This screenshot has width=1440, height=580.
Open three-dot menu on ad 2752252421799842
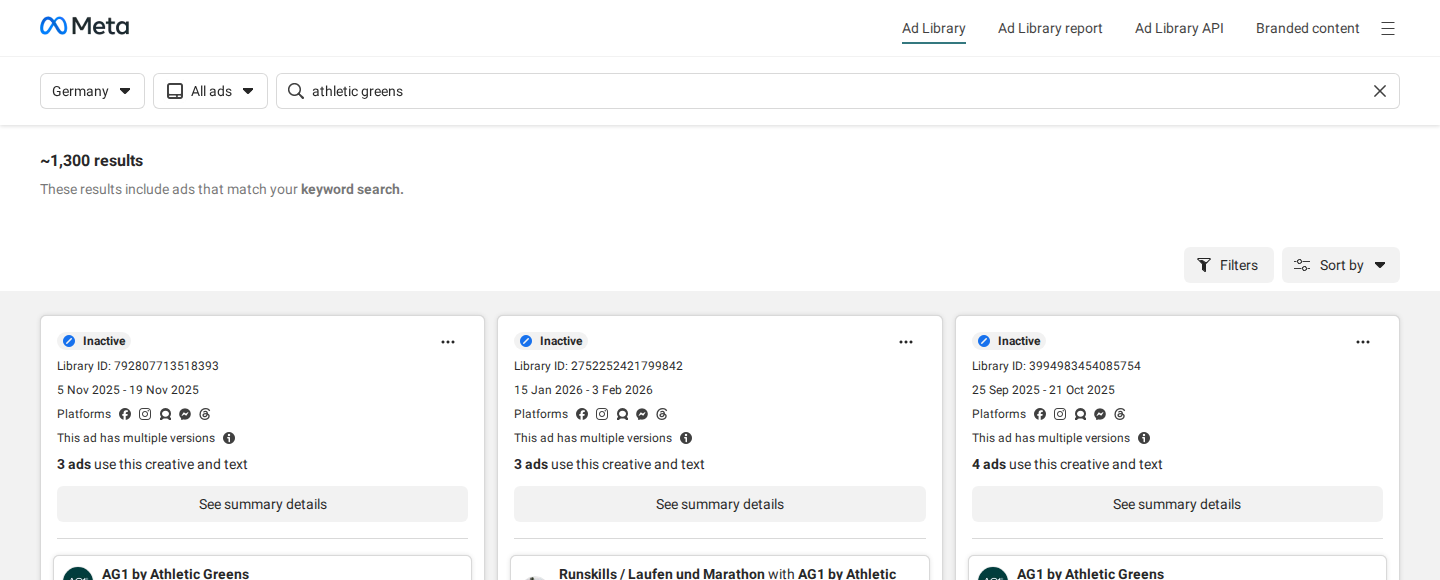(906, 342)
